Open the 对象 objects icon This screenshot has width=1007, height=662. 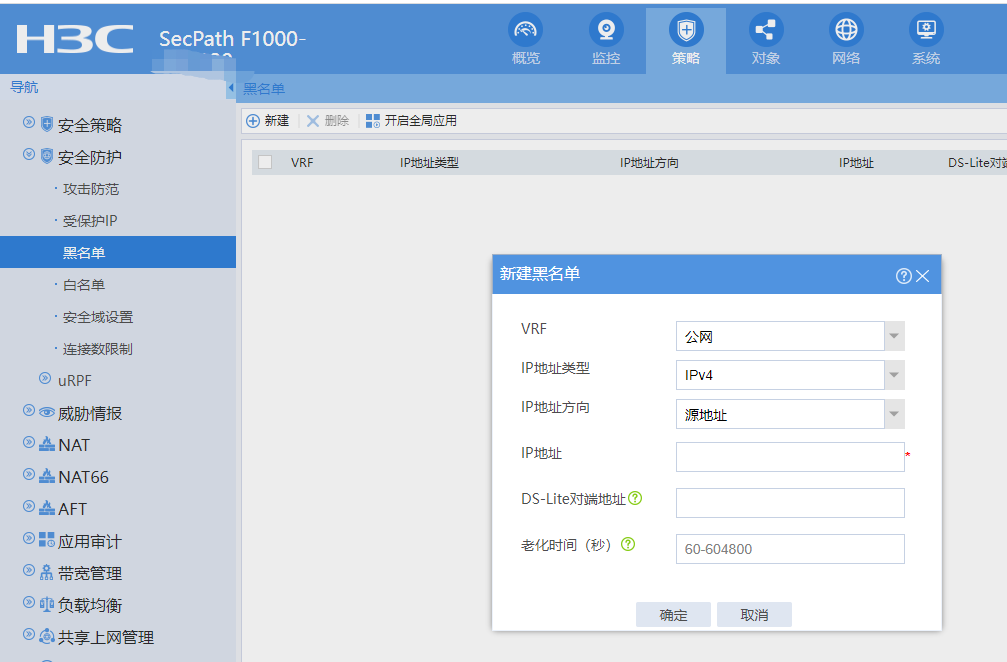[766, 30]
